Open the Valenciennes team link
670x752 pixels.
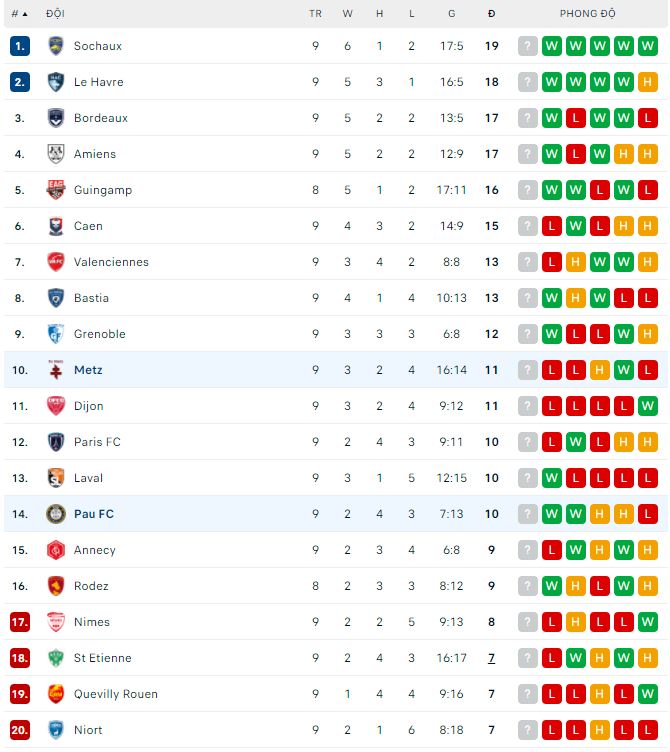coord(111,262)
